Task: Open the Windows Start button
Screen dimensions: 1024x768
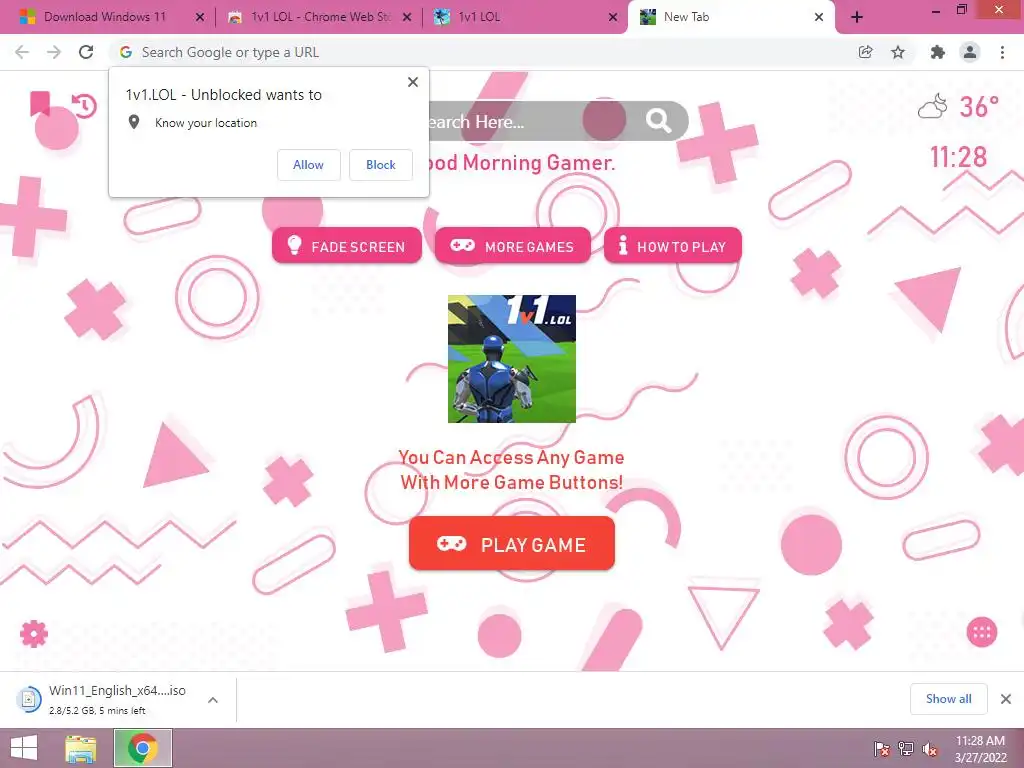Action: 24,748
